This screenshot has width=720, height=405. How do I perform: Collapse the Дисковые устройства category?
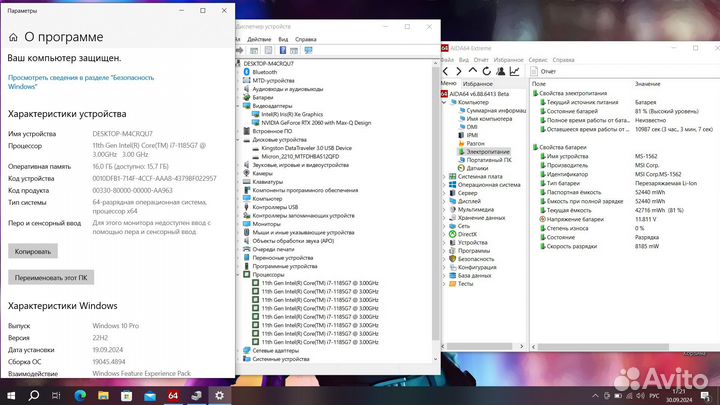(x=239, y=140)
